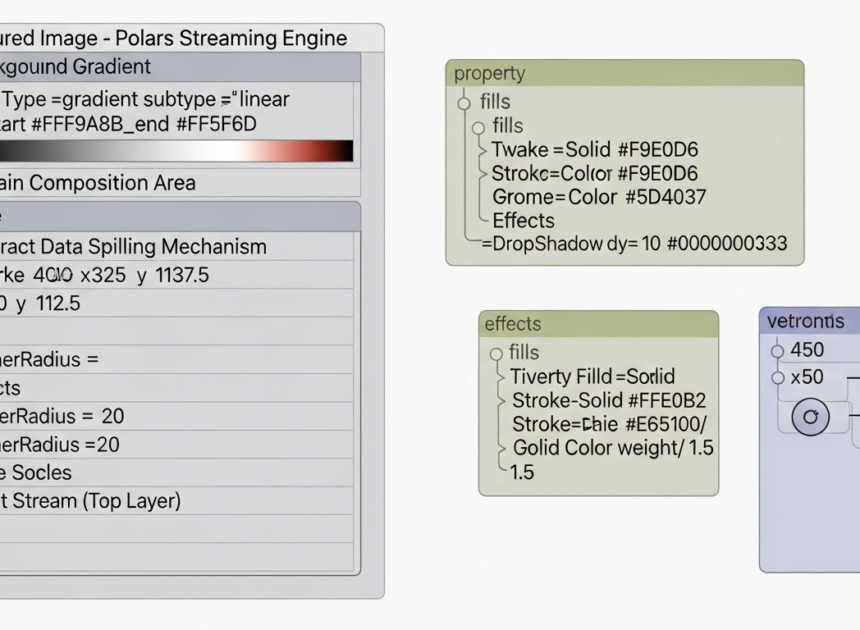Click the fills node icon in the property panel
Screen dimensions: 860x630
[463, 102]
